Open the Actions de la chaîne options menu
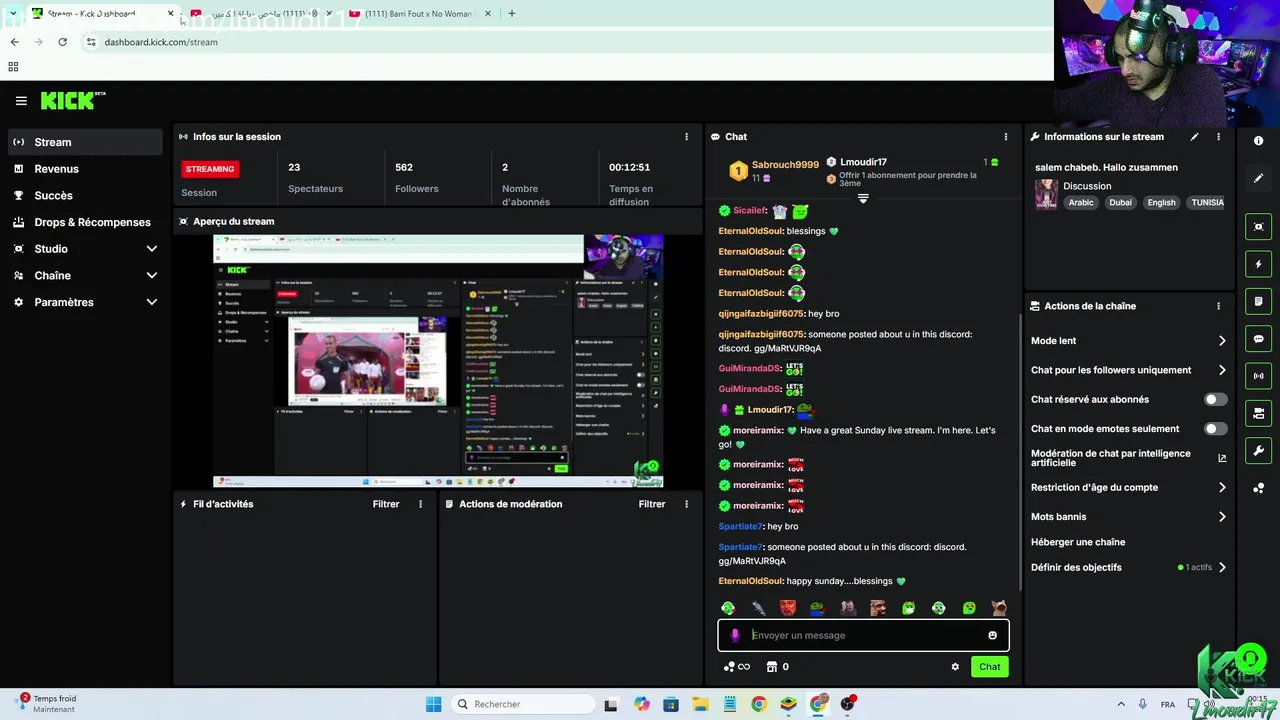 pos(1218,306)
